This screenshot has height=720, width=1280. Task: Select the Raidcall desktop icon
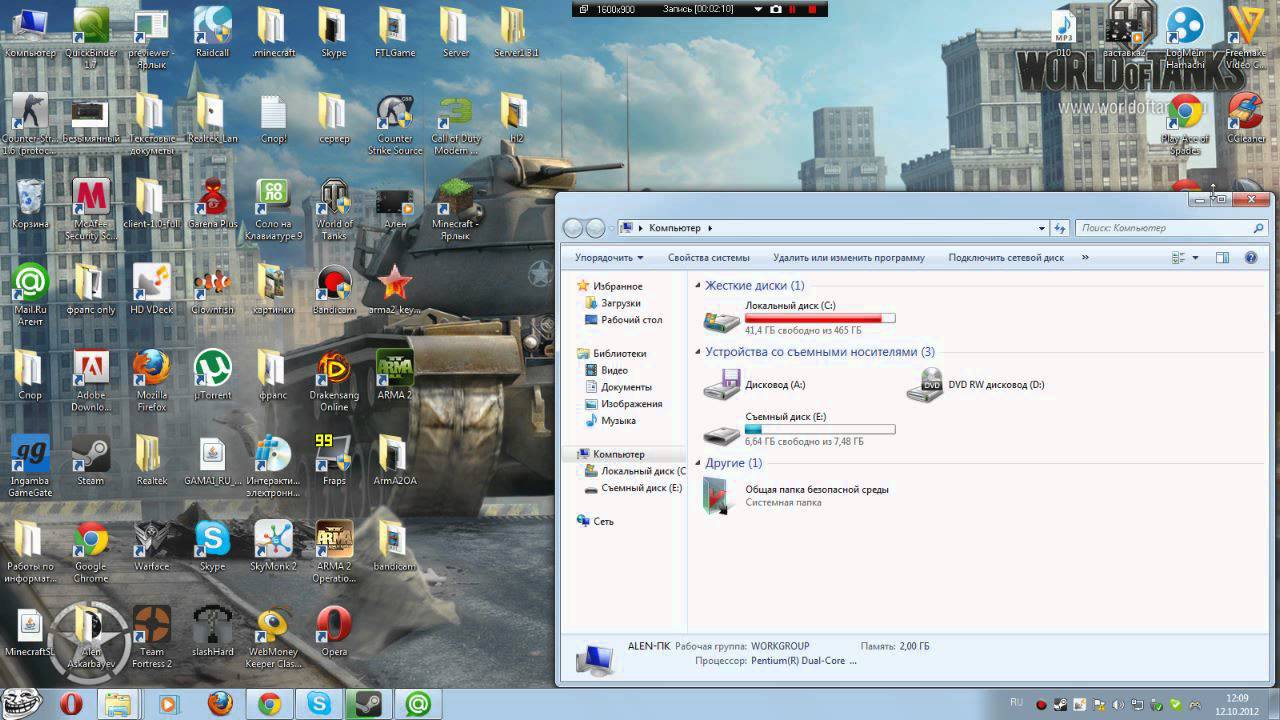coord(212,32)
